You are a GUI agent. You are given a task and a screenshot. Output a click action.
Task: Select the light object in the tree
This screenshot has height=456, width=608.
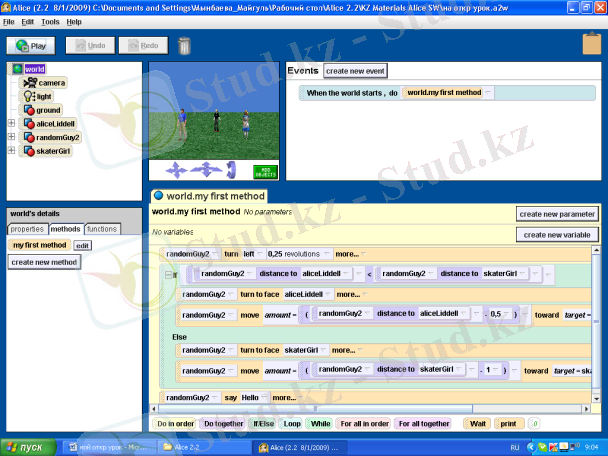point(44,96)
